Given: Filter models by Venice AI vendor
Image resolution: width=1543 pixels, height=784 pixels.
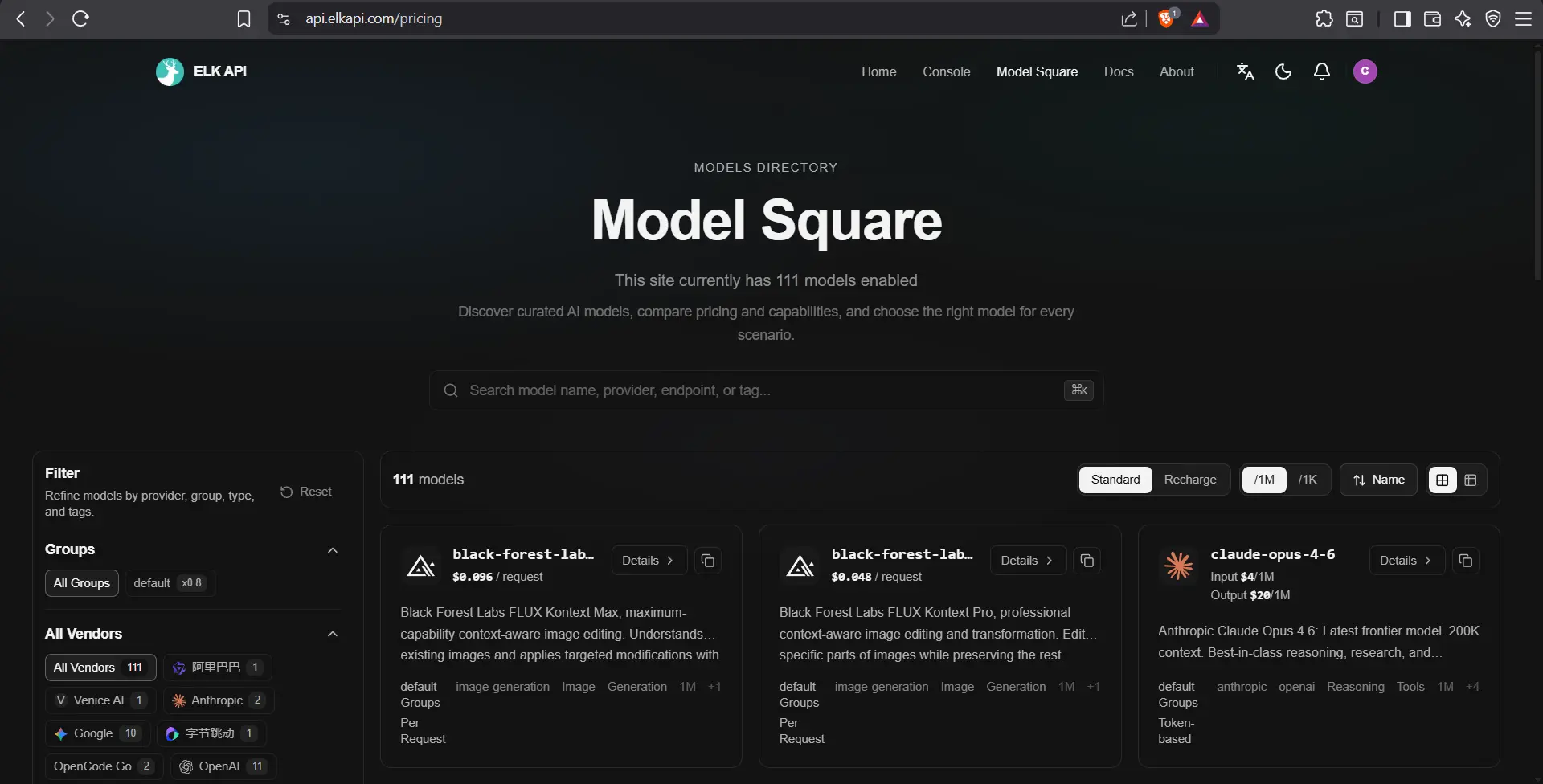Looking at the screenshot, I should tap(100, 700).
